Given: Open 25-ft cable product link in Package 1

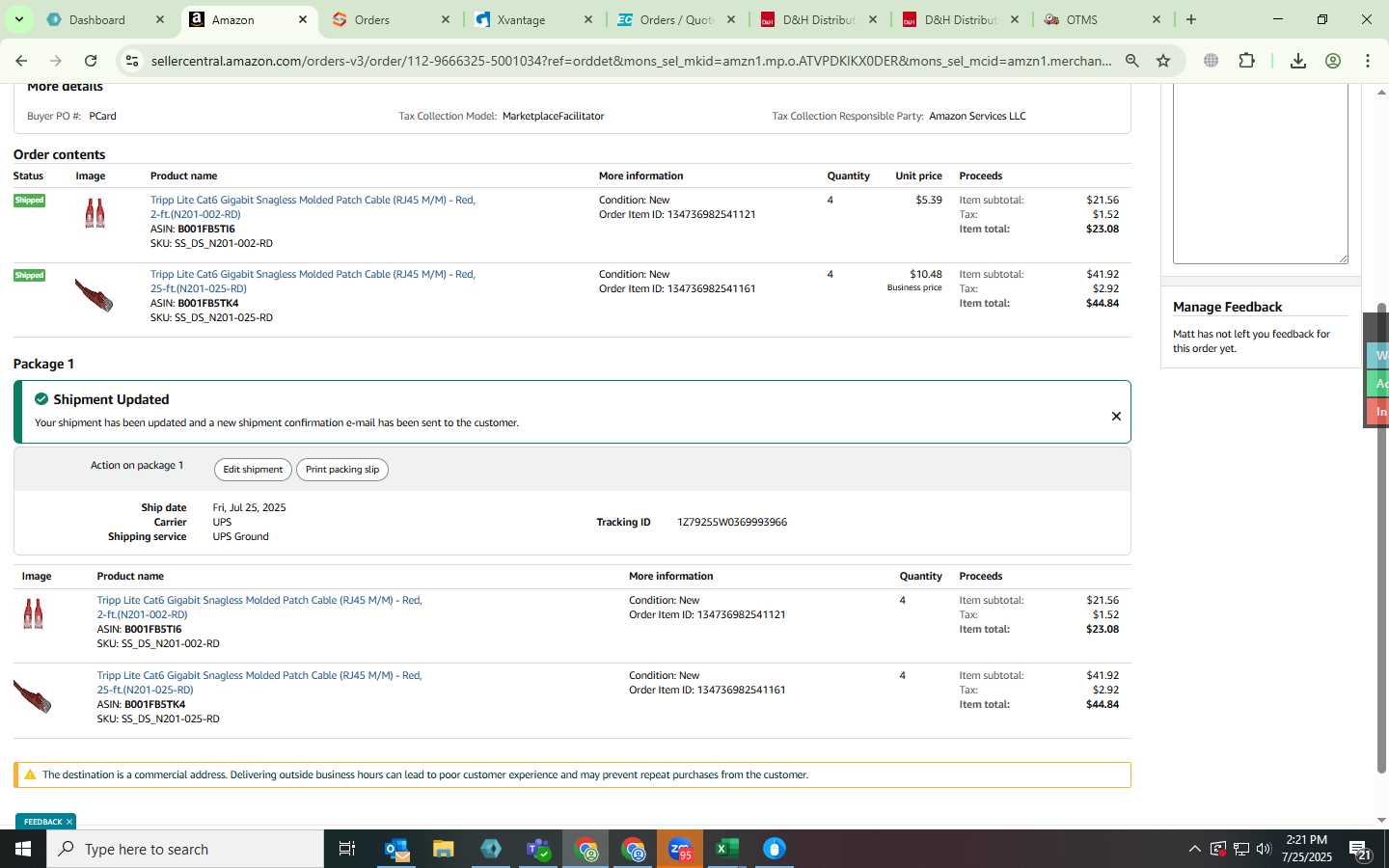Looking at the screenshot, I should click(259, 683).
